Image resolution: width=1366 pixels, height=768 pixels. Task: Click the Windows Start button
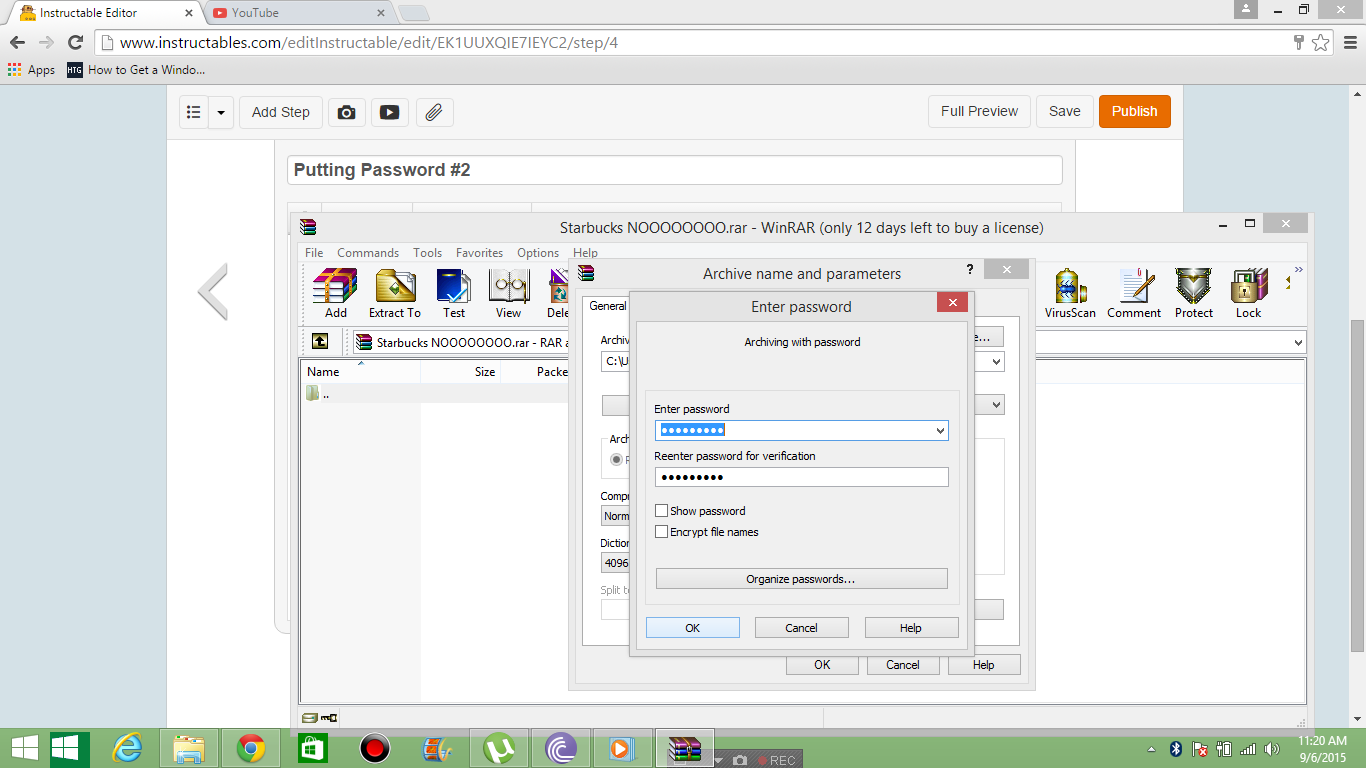click(x=25, y=748)
